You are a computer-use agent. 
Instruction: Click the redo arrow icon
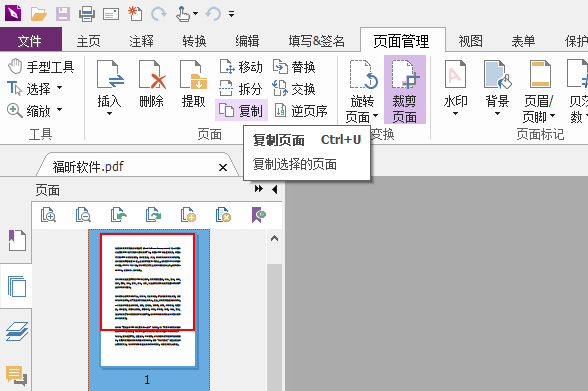[x=159, y=14]
